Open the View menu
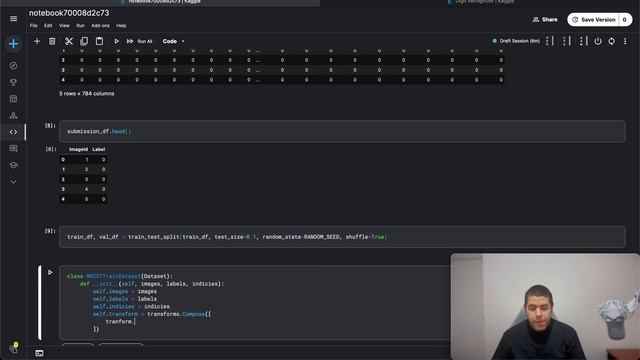The height and width of the screenshot is (360, 640). pyautogui.click(x=64, y=26)
